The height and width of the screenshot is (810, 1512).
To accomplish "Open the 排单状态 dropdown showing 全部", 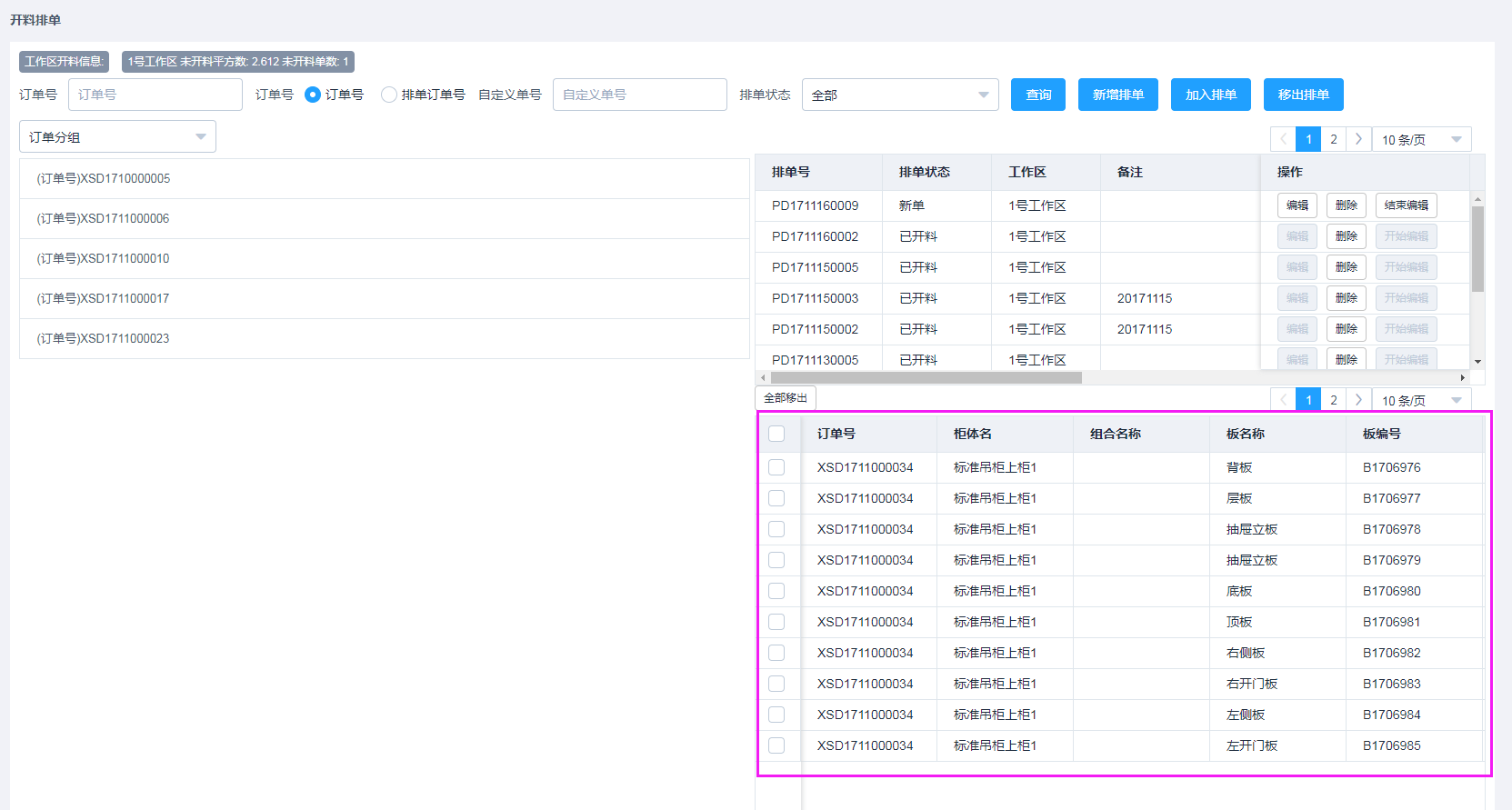I will pyautogui.click(x=900, y=95).
